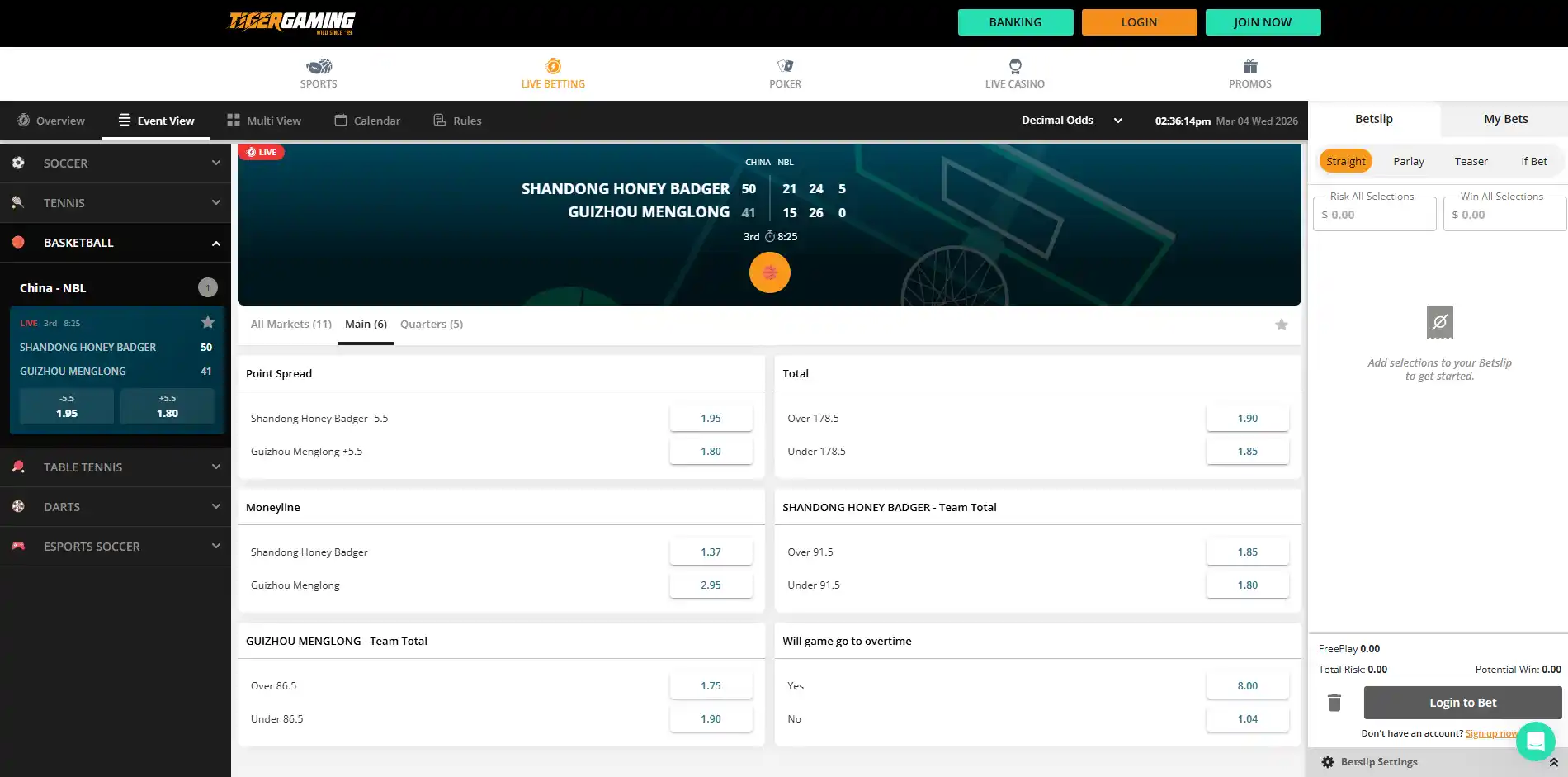Expand the Soccer category
The height and width of the screenshot is (777, 1568).
pyautogui.click(x=216, y=163)
